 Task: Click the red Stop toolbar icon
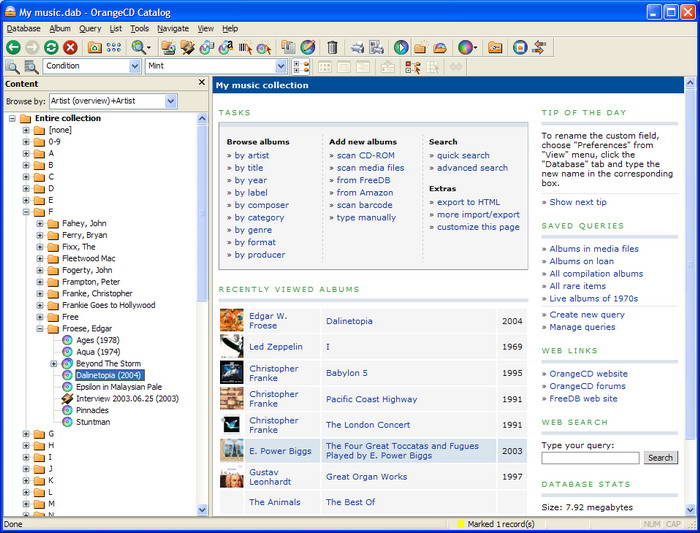pos(70,47)
